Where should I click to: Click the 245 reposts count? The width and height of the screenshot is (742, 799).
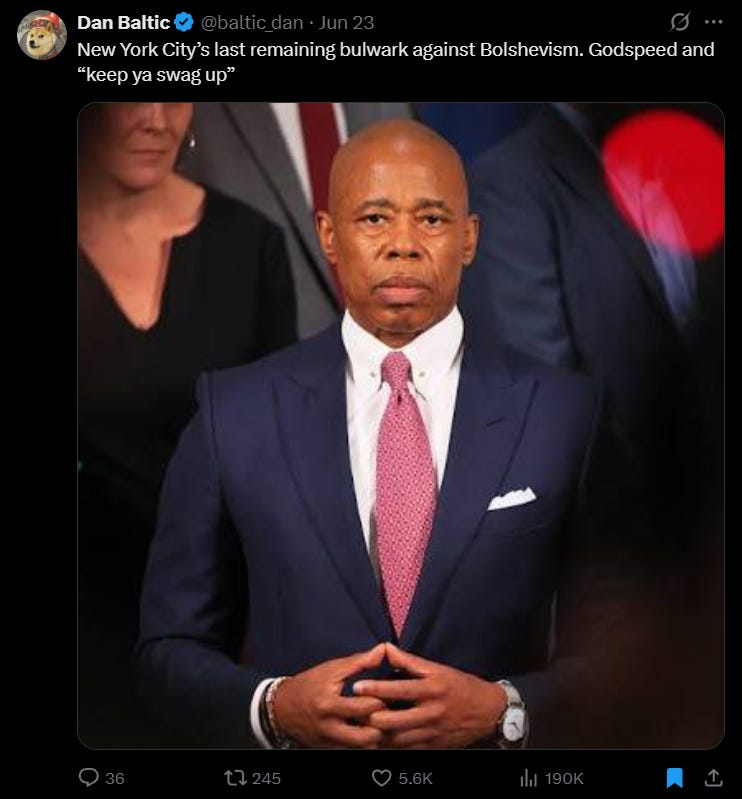click(267, 778)
